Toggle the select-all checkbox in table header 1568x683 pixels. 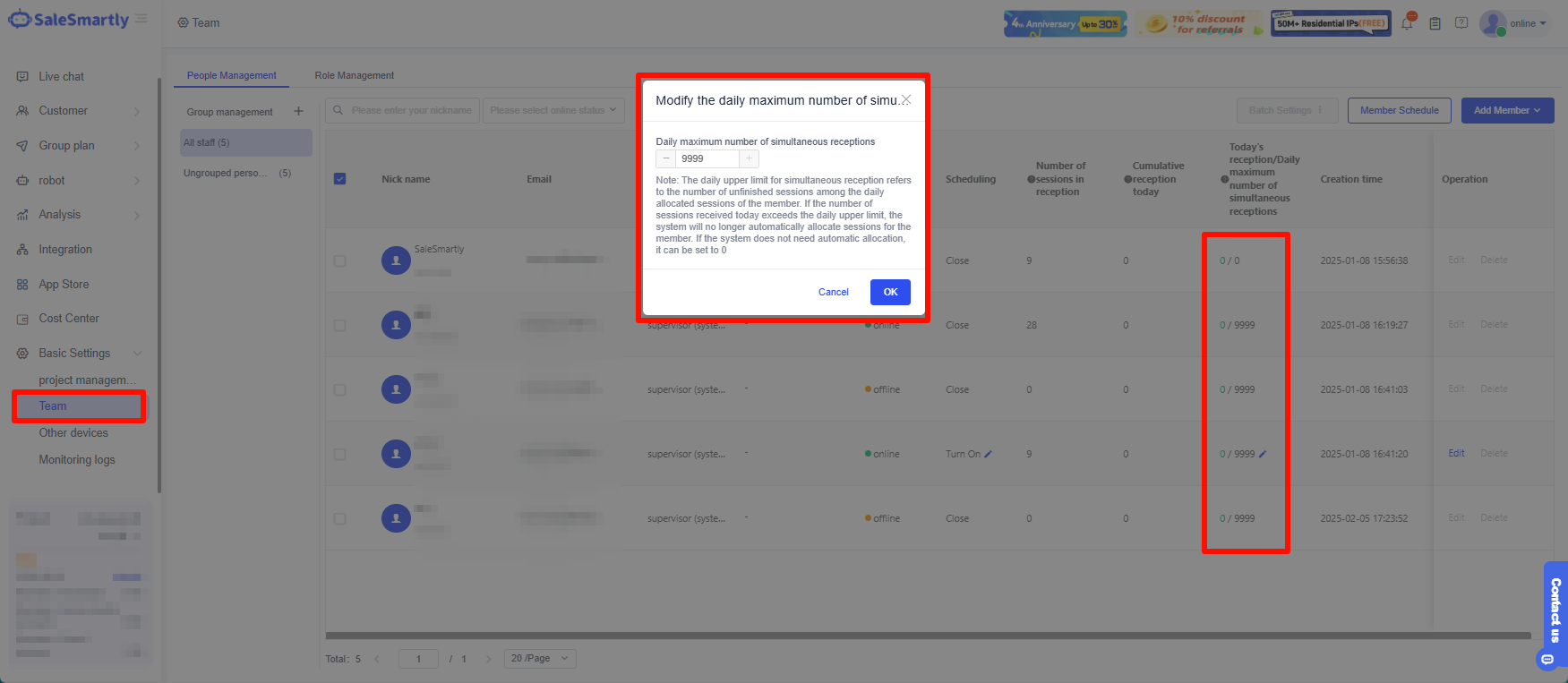[339, 179]
